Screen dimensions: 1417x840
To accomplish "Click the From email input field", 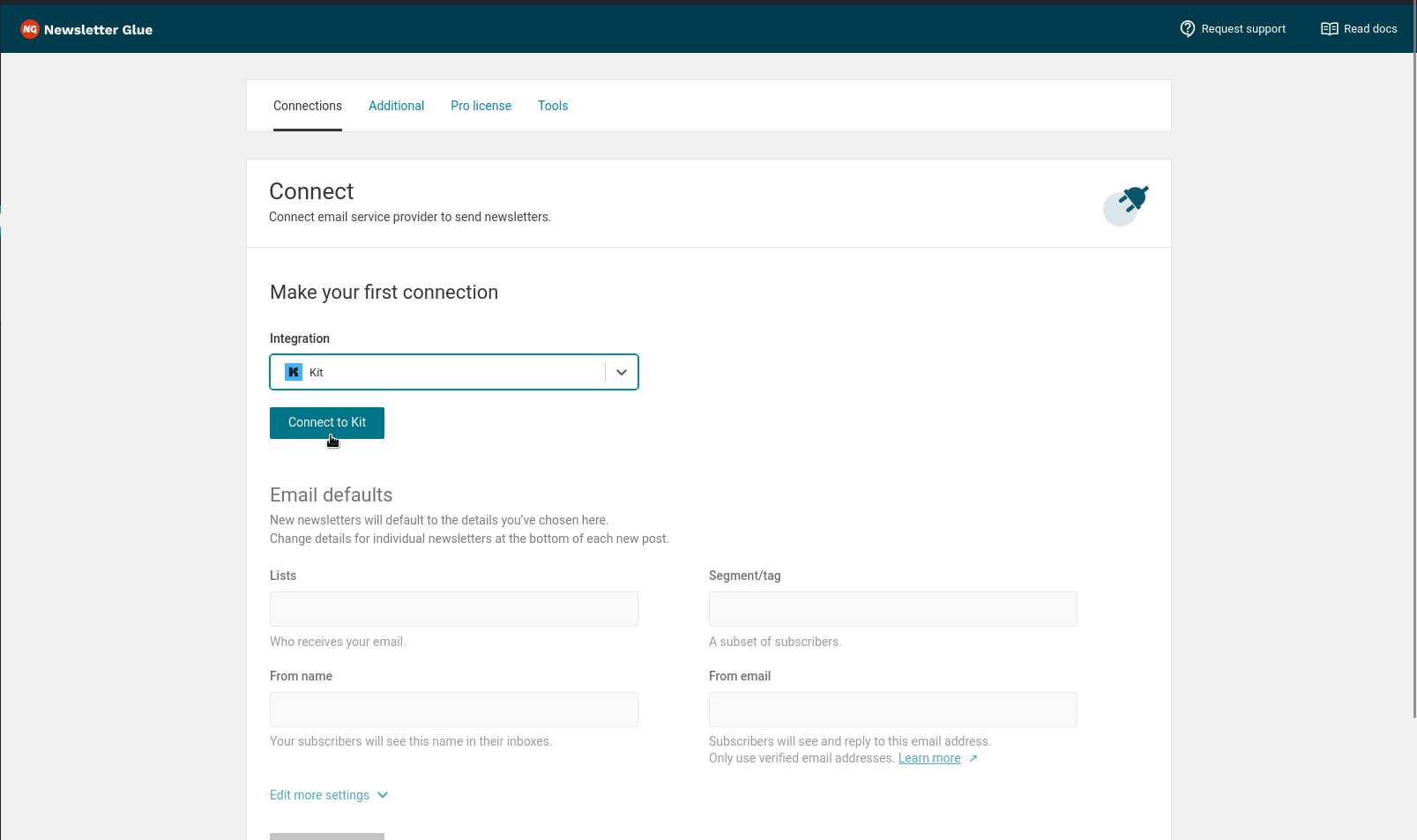I will pyautogui.click(x=892, y=710).
